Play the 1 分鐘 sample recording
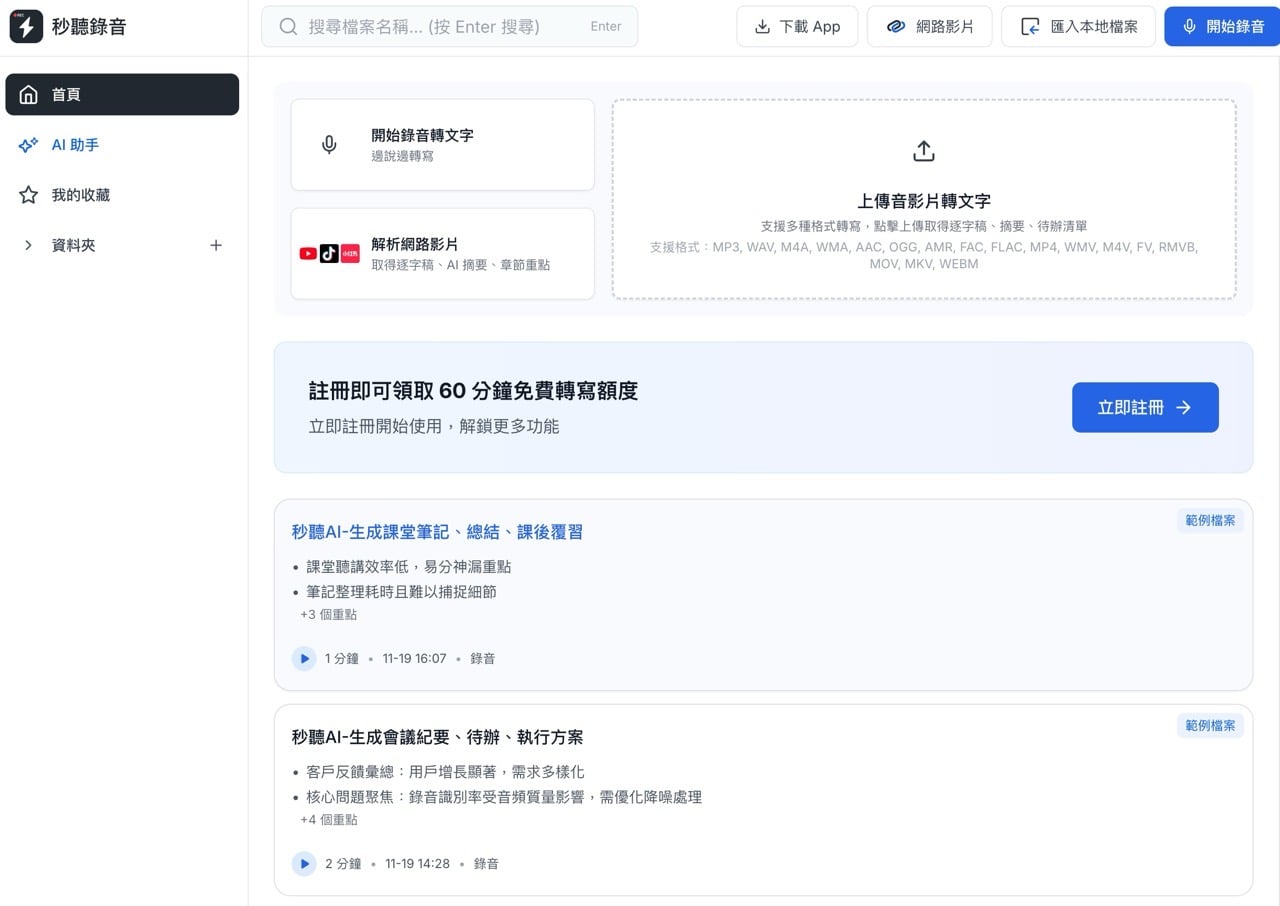Screen dimensions: 1280x906 point(304,658)
